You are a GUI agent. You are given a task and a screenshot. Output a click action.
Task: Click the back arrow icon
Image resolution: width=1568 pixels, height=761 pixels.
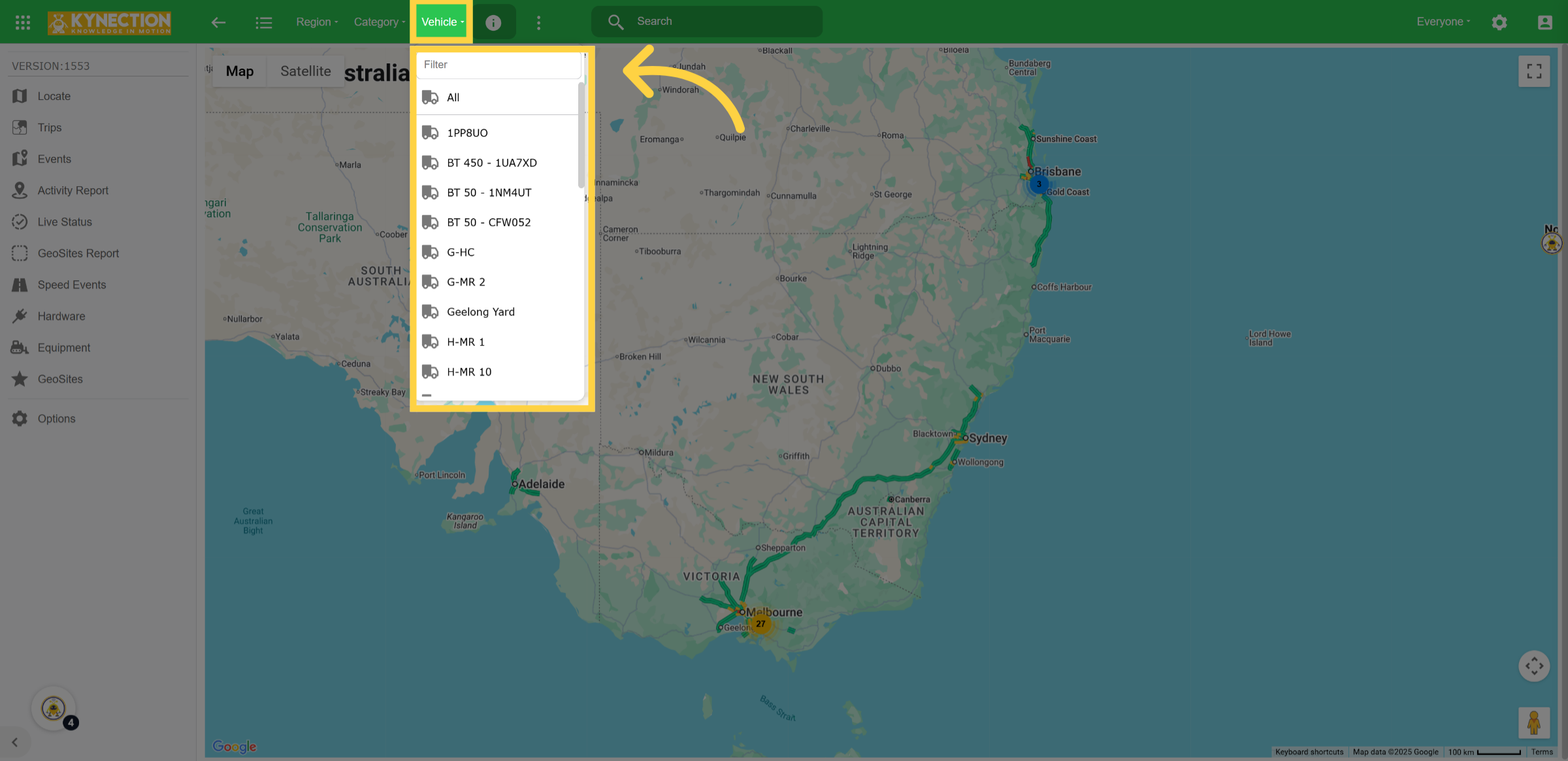[x=218, y=22]
